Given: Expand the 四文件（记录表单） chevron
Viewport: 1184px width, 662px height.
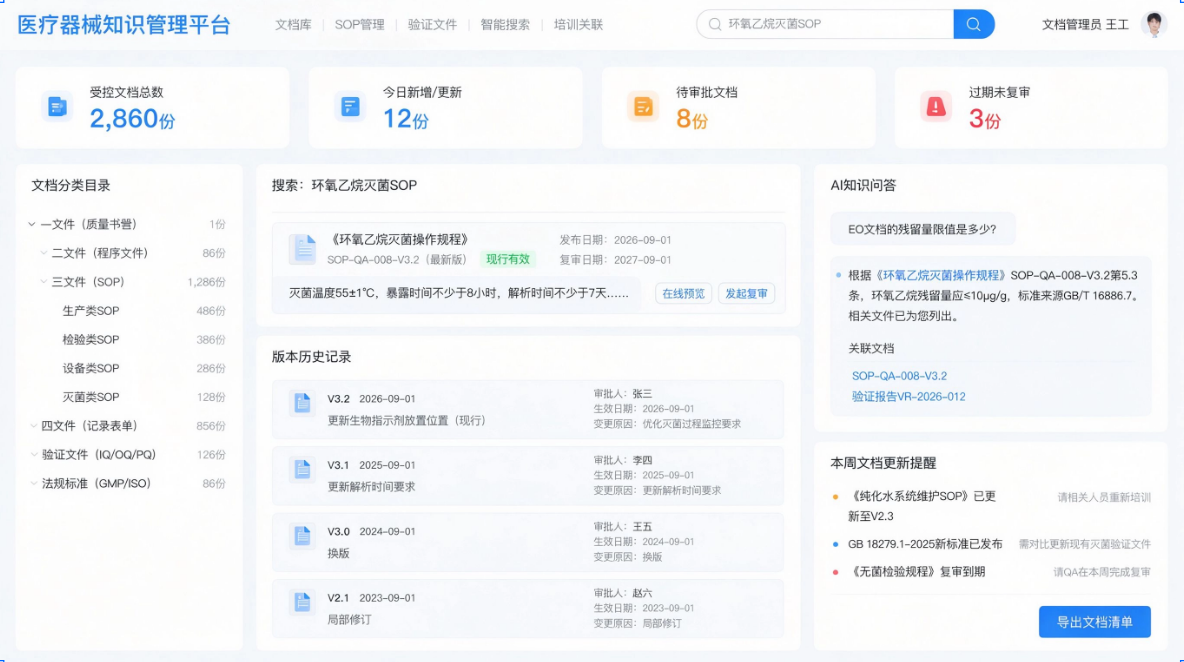Looking at the screenshot, I should pyautogui.click(x=33, y=426).
